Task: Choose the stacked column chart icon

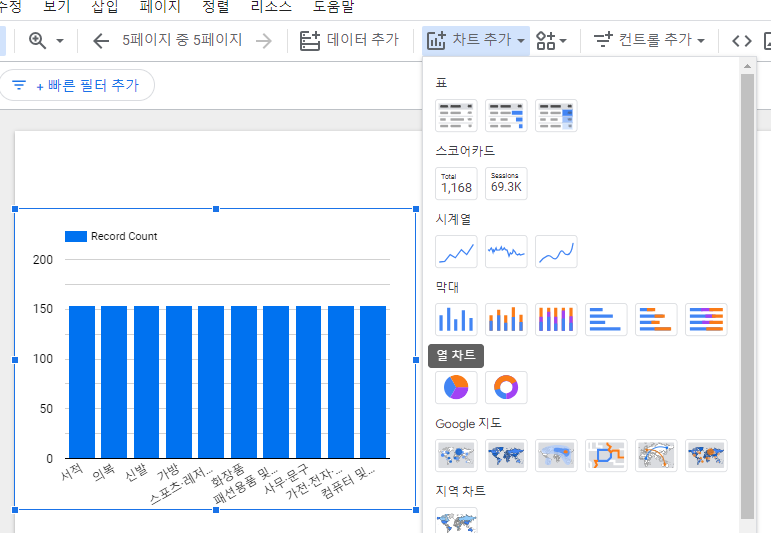Action: [x=506, y=320]
